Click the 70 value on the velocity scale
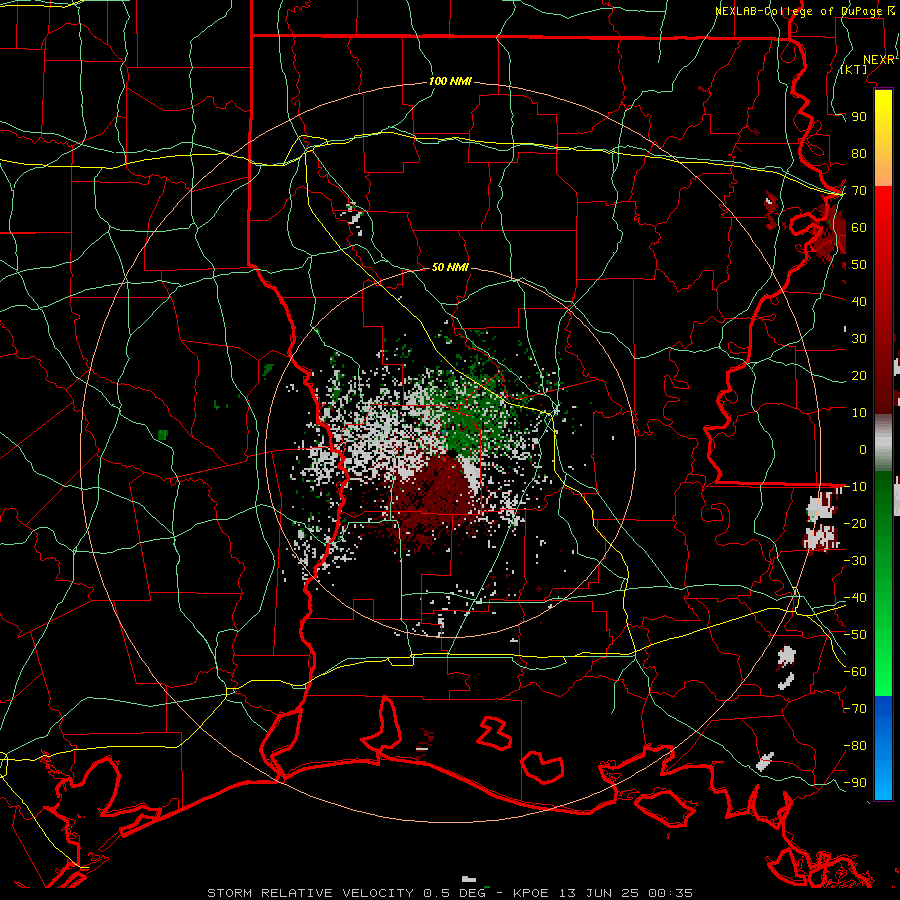900x900 pixels. pos(859,191)
